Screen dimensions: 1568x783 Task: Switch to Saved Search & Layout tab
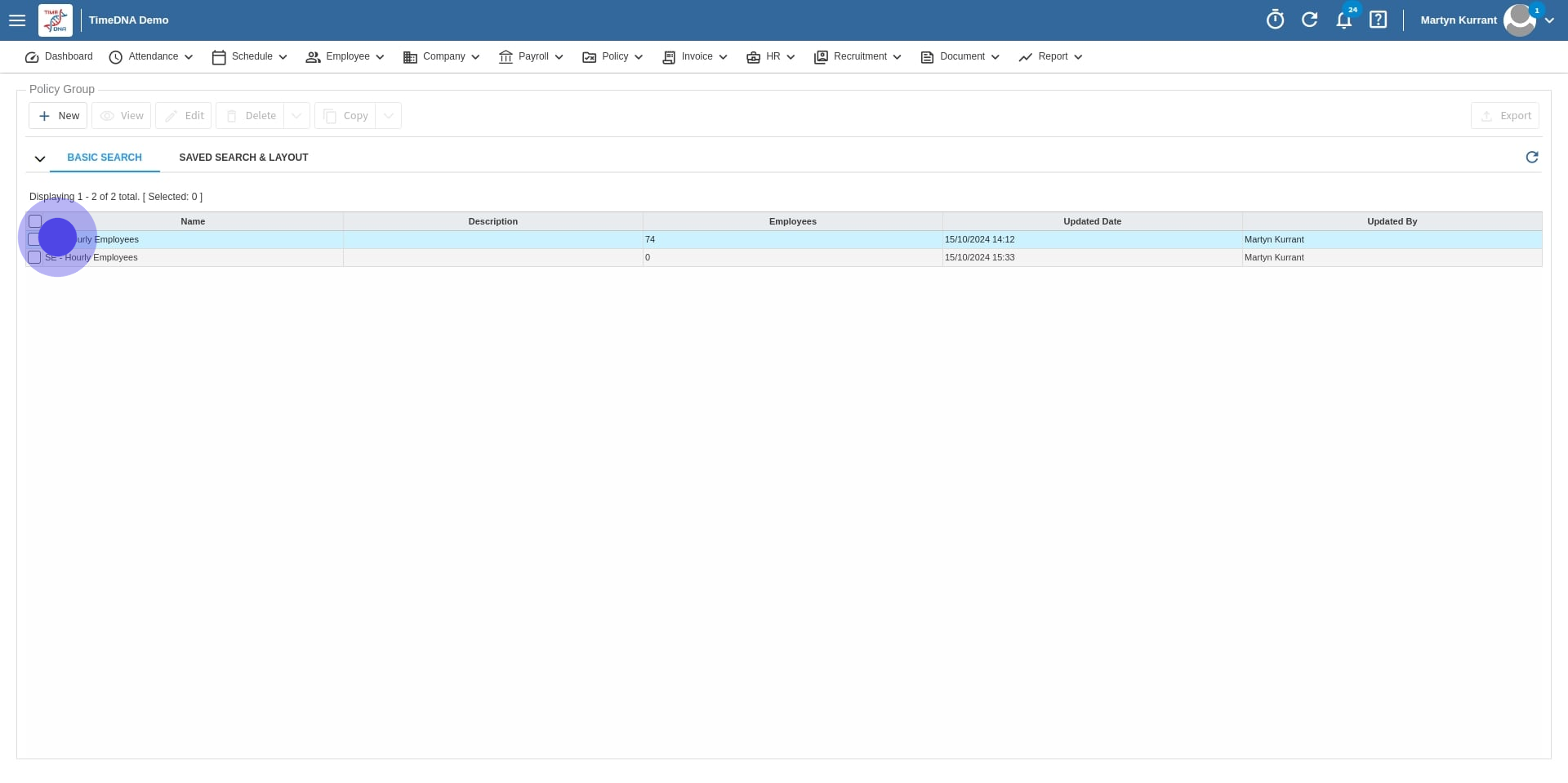243,158
